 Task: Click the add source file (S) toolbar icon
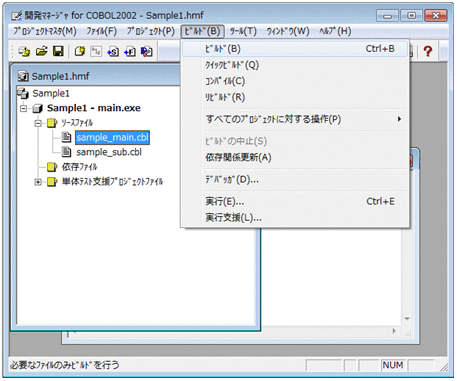click(113, 52)
